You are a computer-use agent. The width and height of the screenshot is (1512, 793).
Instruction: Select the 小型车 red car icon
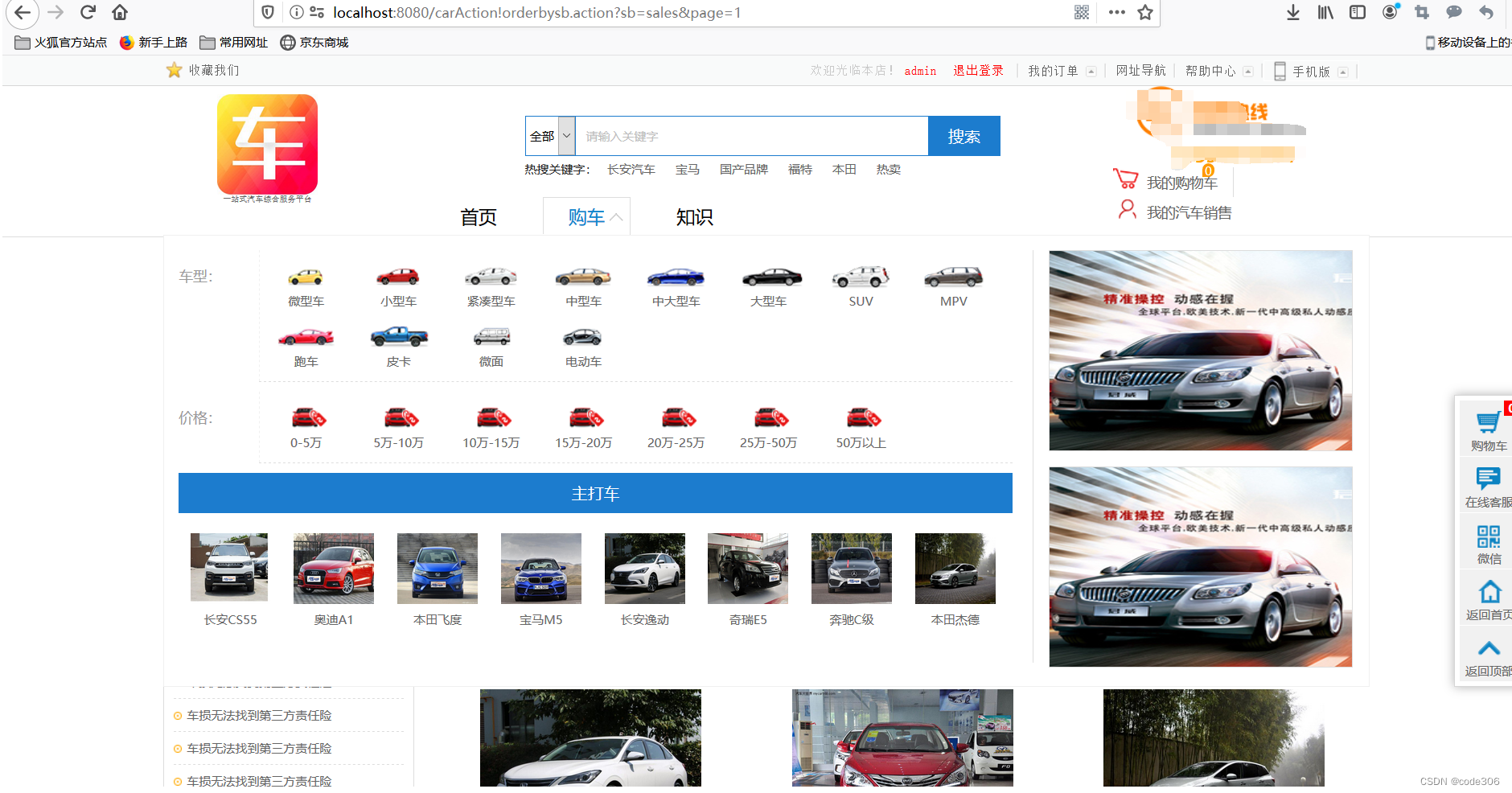398,277
